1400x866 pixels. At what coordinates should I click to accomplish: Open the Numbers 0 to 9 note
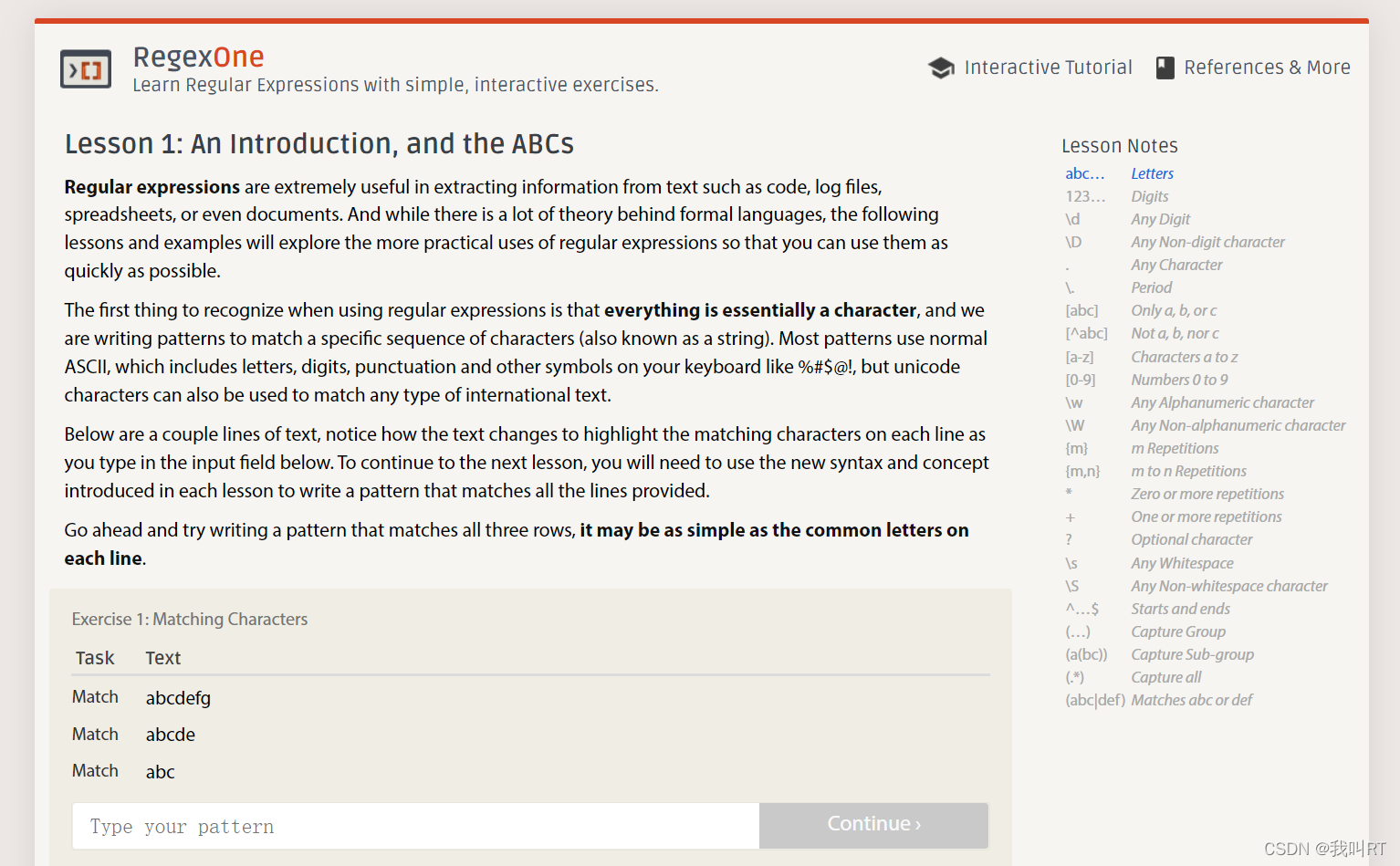(1179, 380)
